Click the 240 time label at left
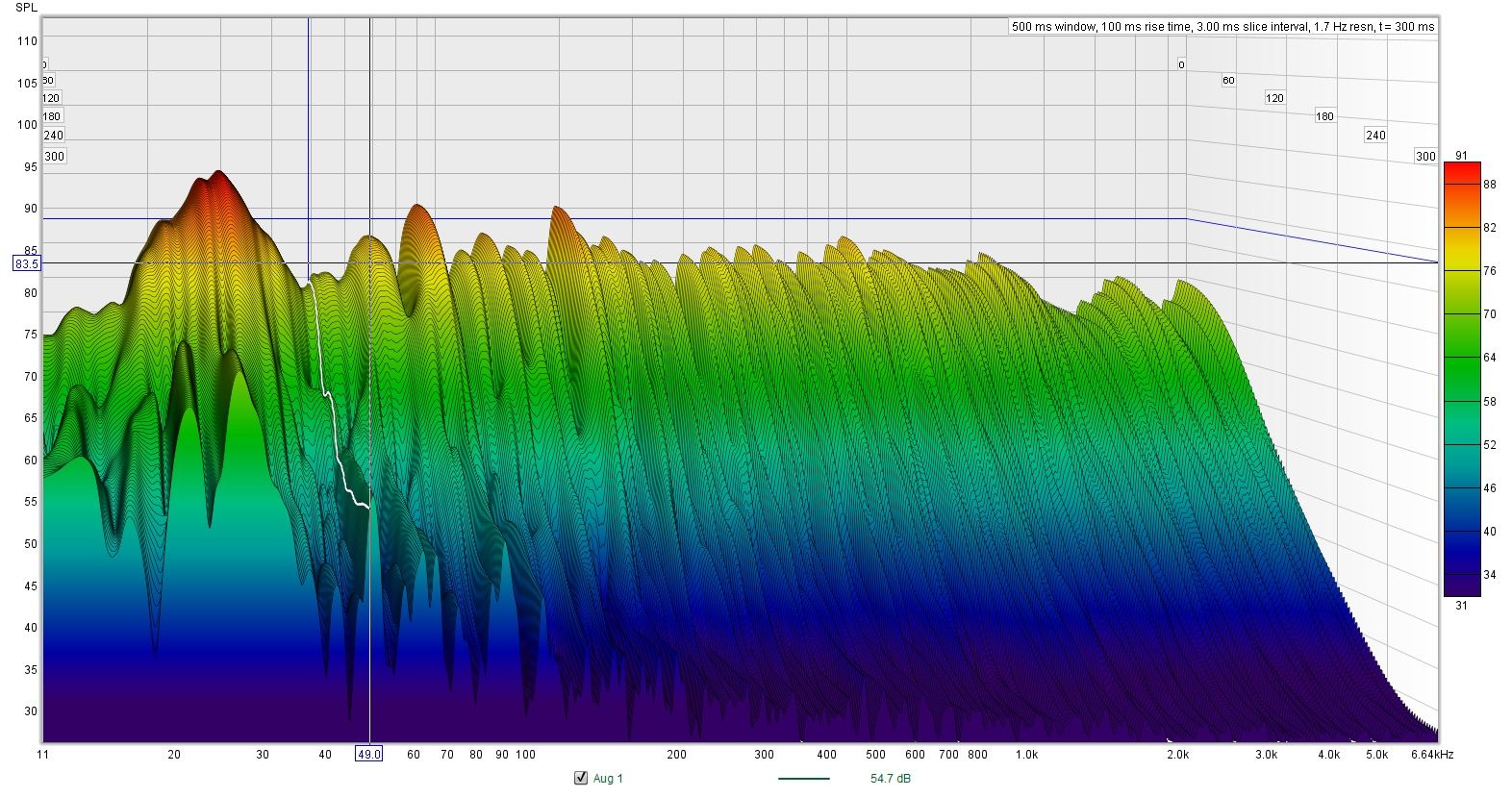1512x797 pixels. 53,136
